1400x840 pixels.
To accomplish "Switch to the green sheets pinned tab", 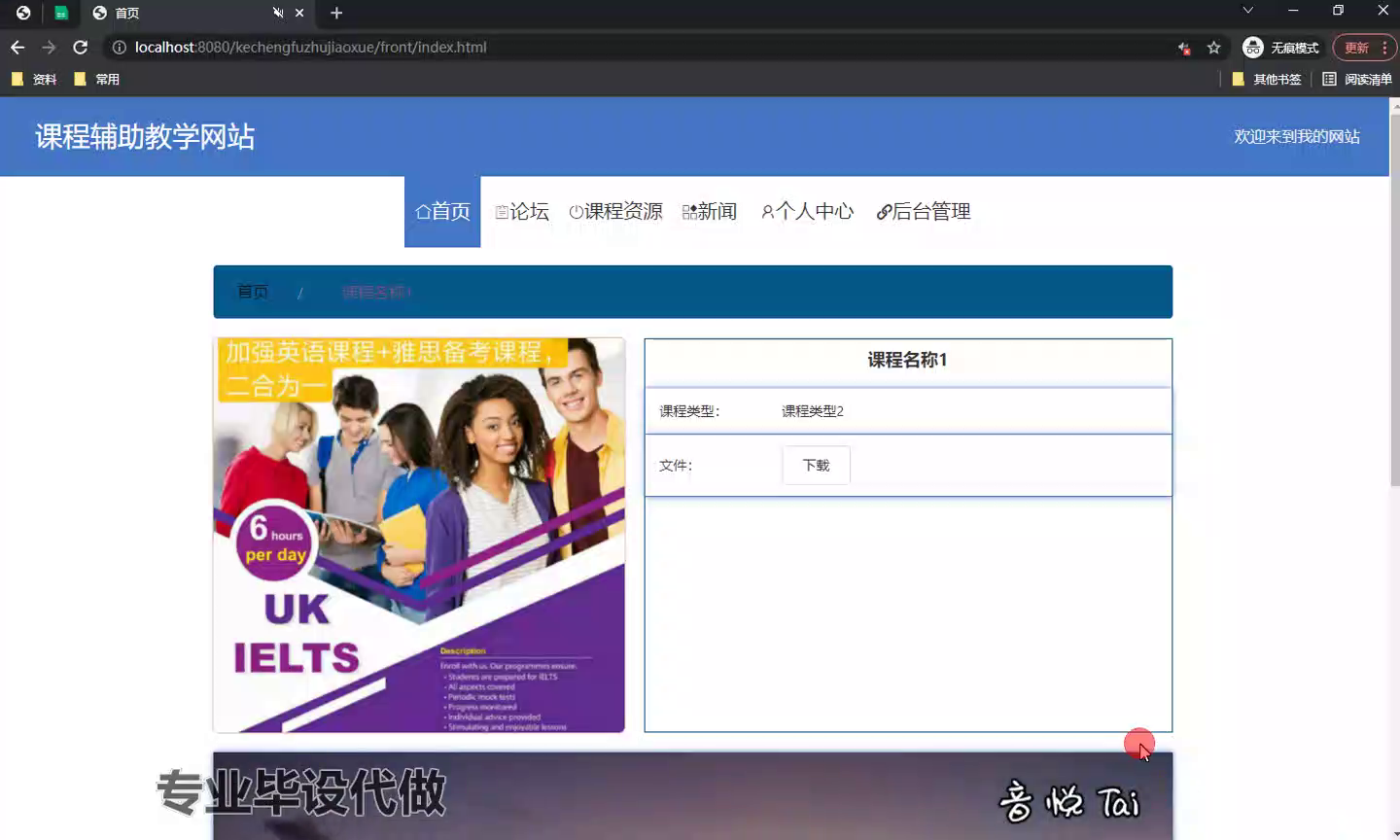I will click(60, 13).
